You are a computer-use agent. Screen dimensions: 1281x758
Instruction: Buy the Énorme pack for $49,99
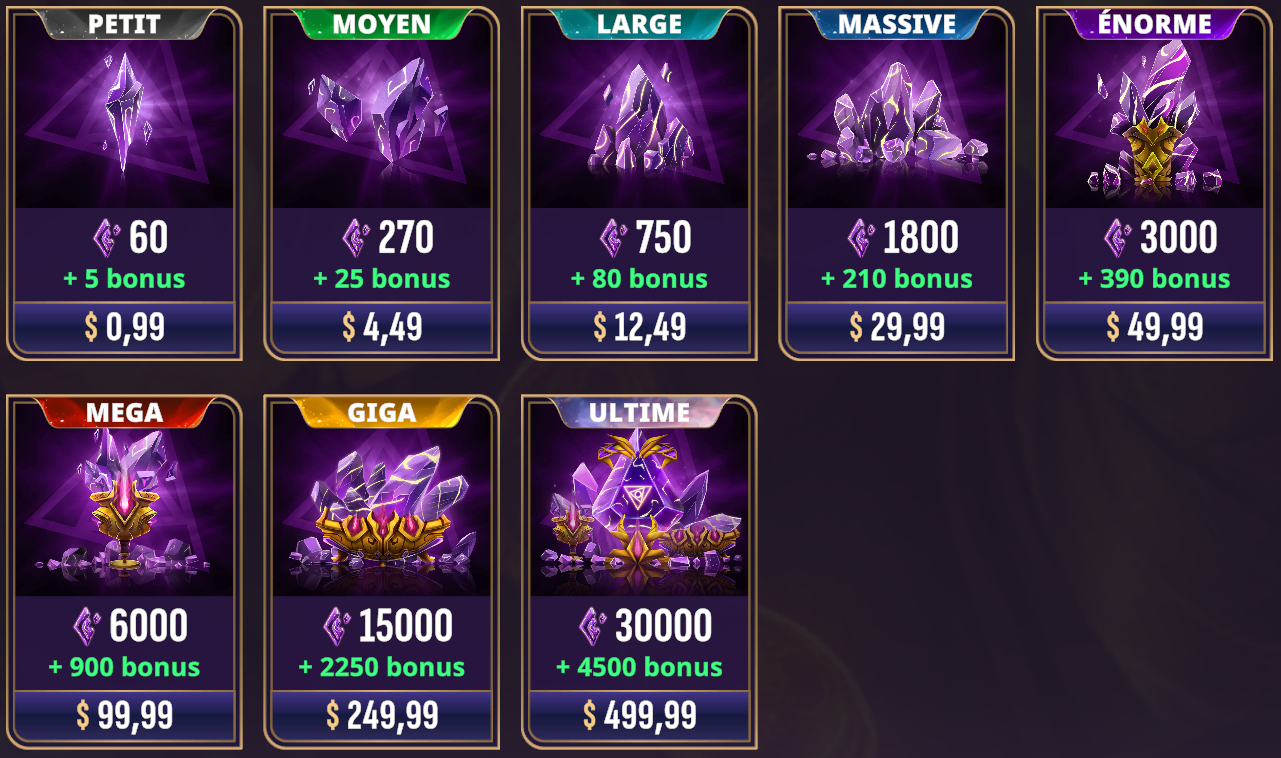coord(1154,327)
